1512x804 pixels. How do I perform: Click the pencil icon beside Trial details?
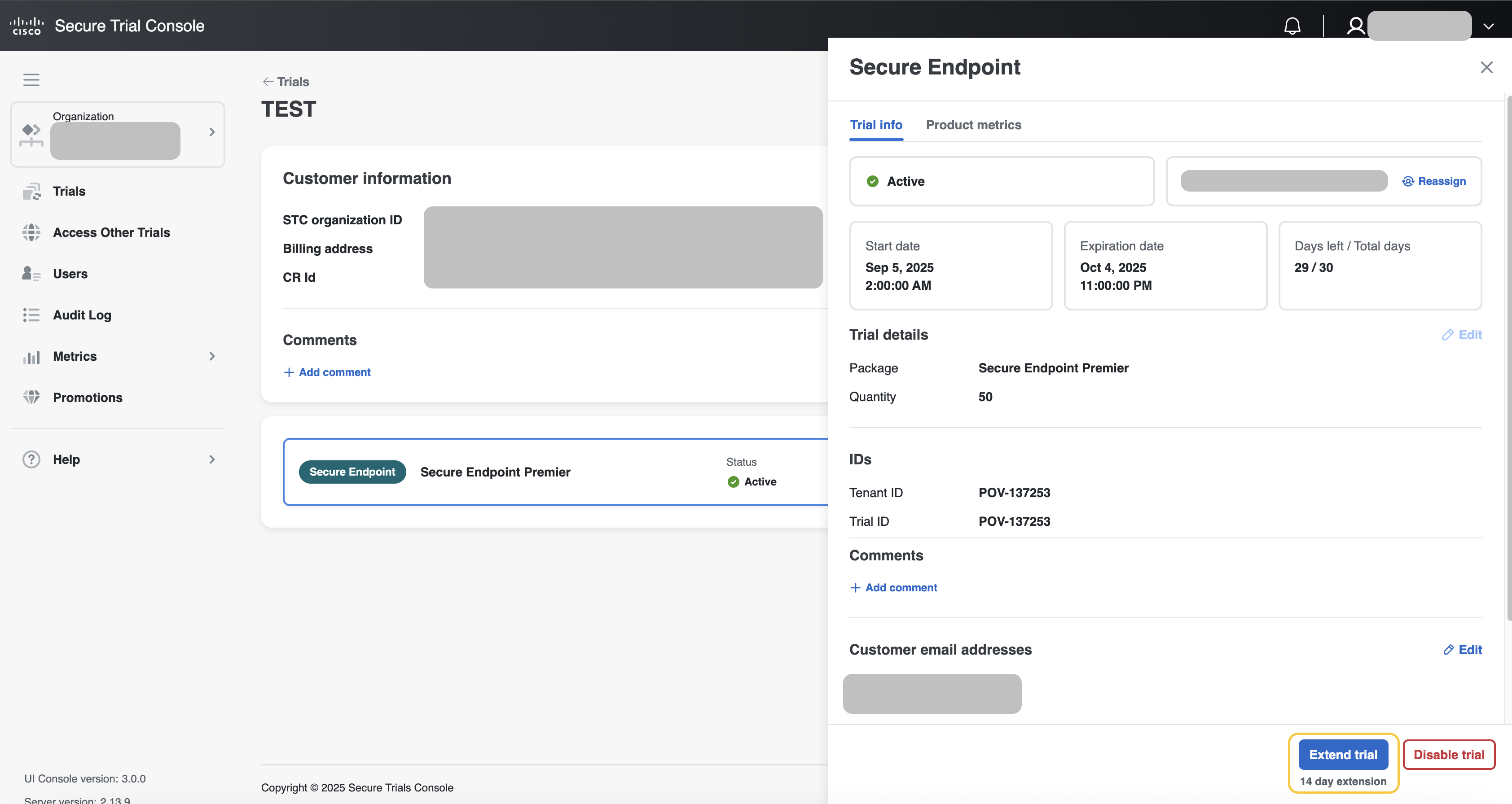click(x=1448, y=335)
